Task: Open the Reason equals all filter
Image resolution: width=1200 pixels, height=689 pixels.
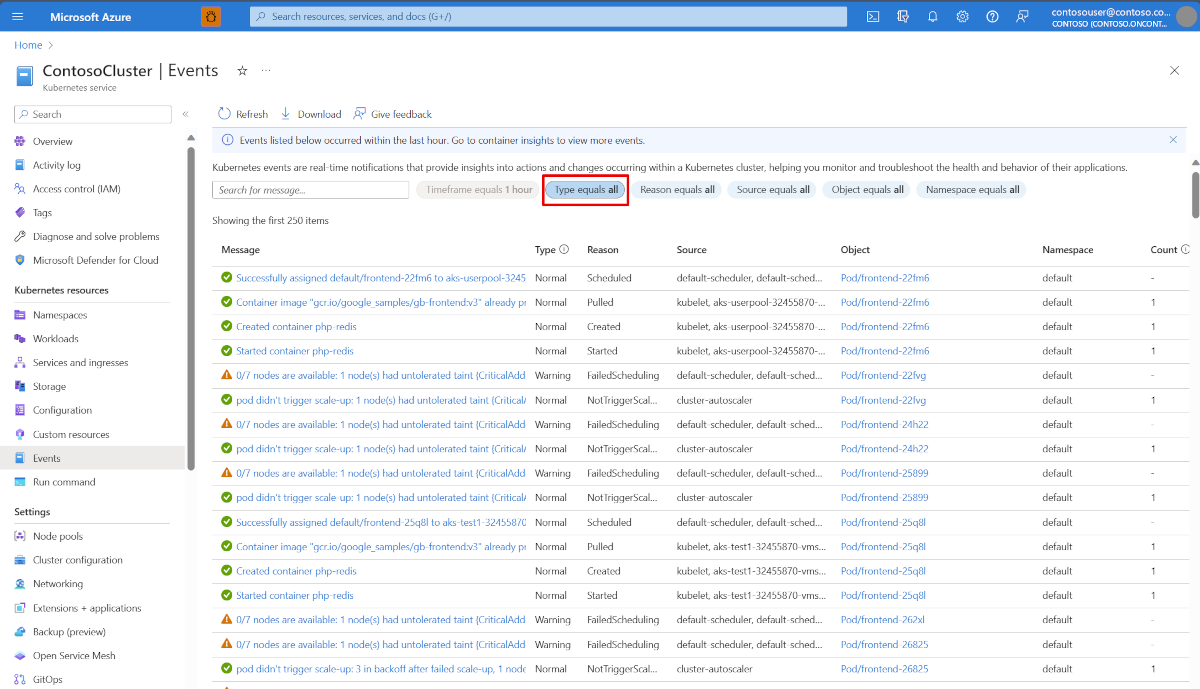Action: pos(677,190)
